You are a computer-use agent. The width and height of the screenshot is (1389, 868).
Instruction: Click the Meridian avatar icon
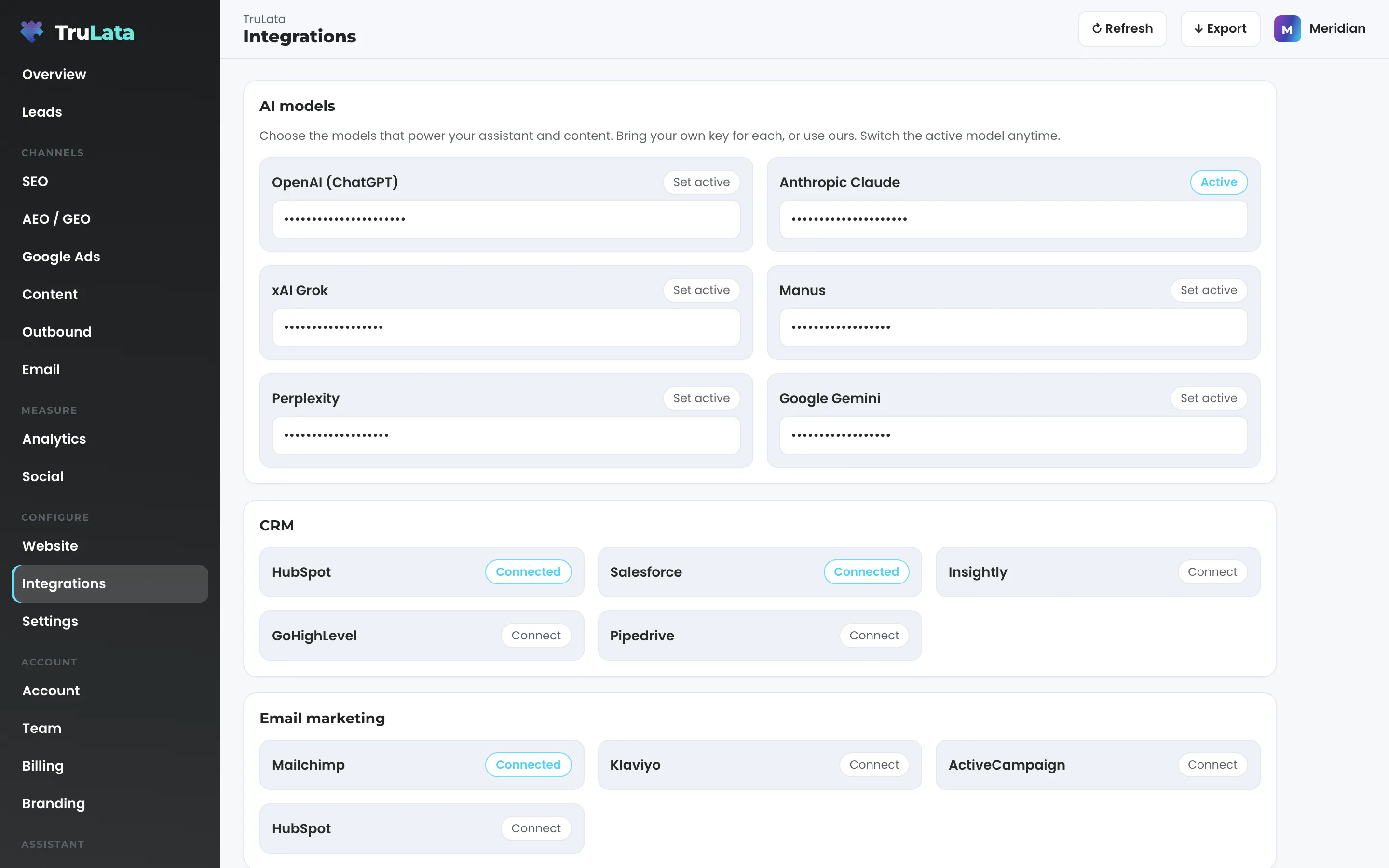click(x=1287, y=29)
